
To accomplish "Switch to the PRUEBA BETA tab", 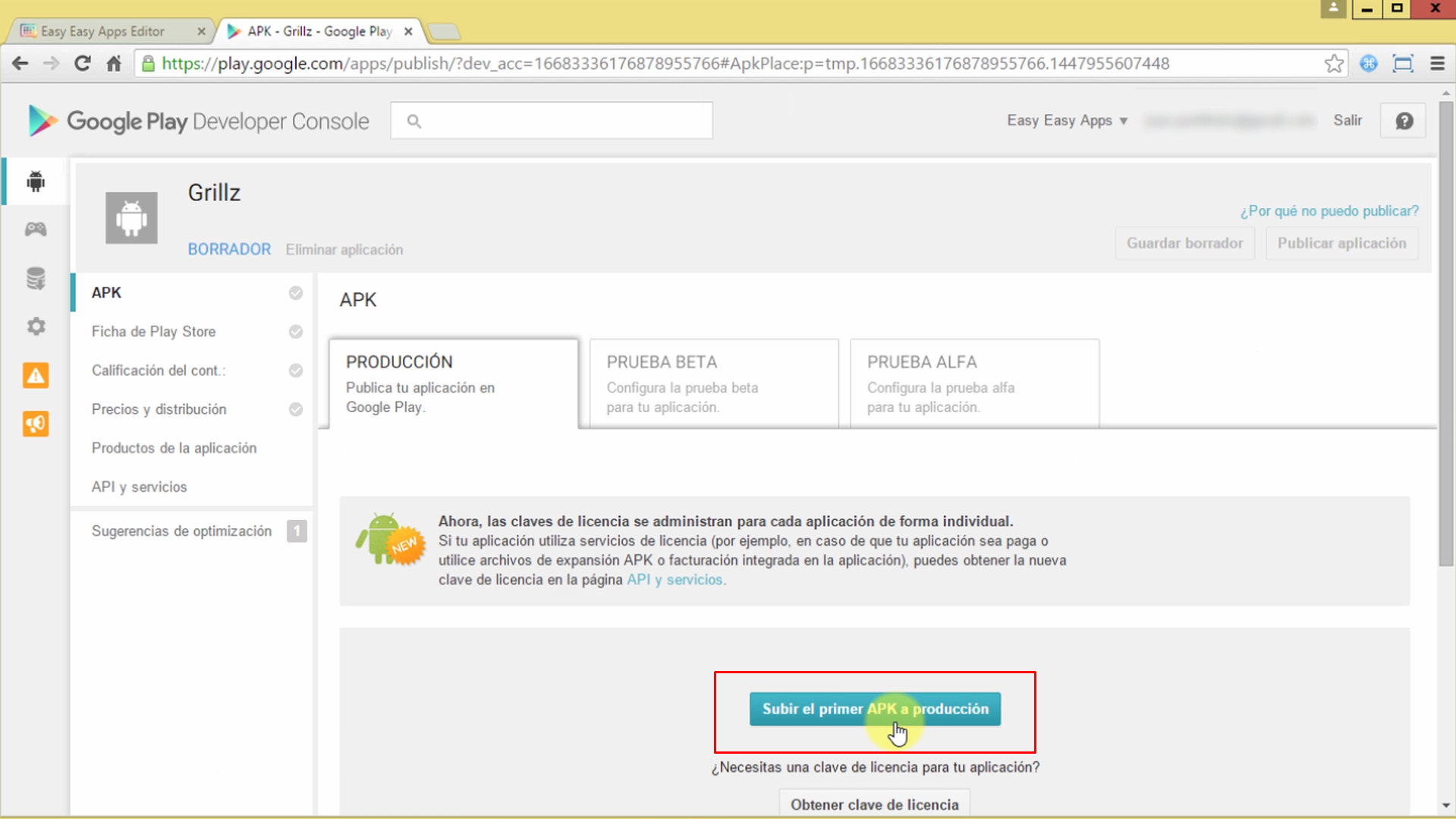I will coord(712,383).
